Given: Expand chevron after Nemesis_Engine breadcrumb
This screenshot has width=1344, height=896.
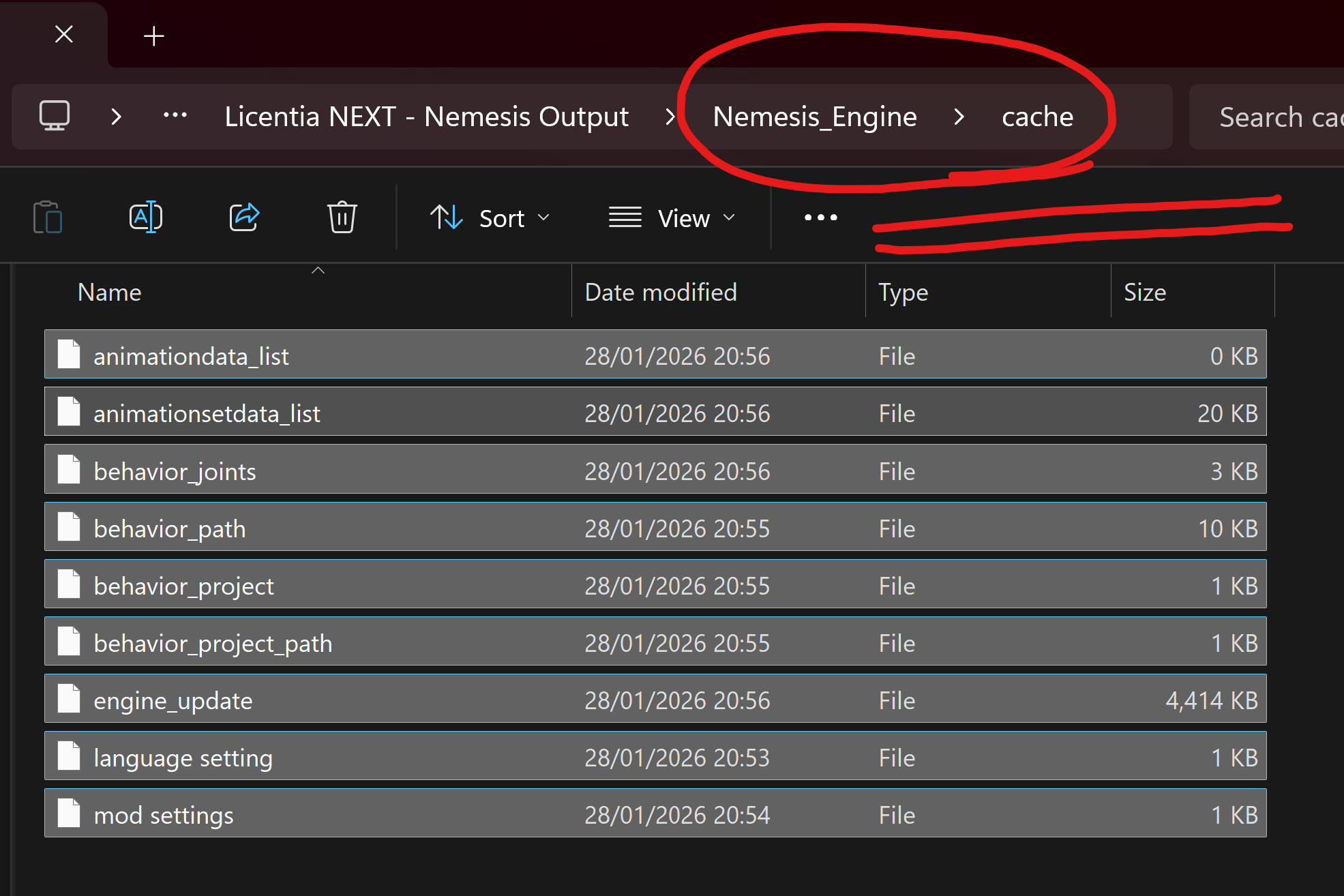Looking at the screenshot, I should pyautogui.click(x=959, y=117).
